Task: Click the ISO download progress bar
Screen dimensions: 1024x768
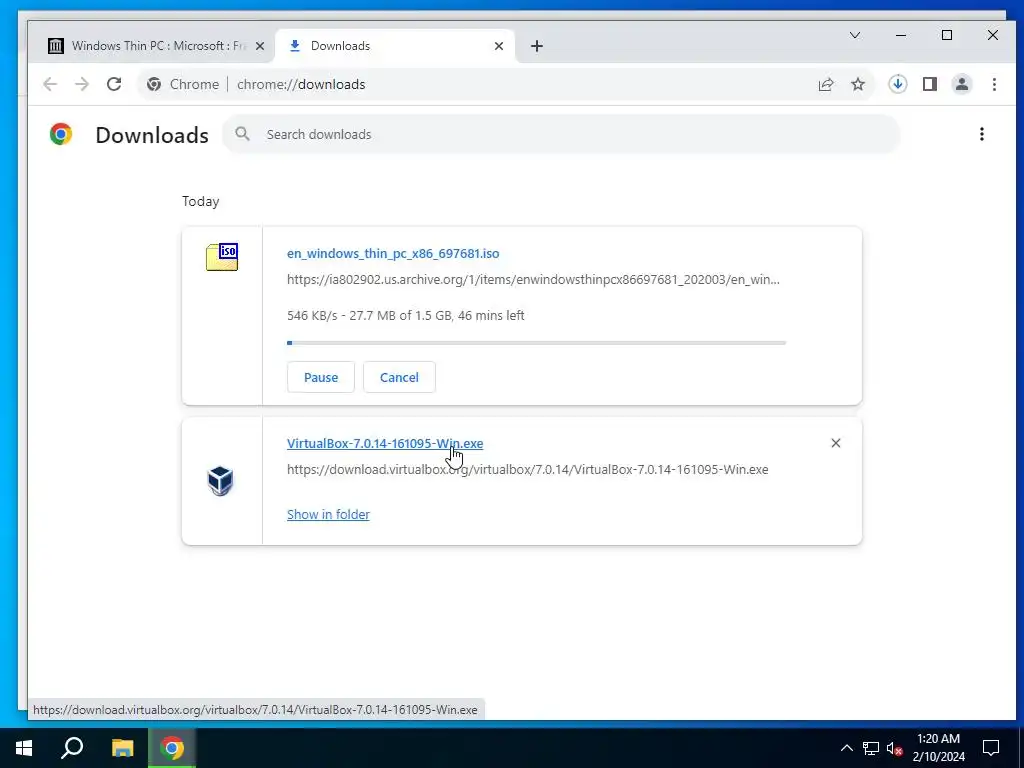Action: (x=536, y=343)
